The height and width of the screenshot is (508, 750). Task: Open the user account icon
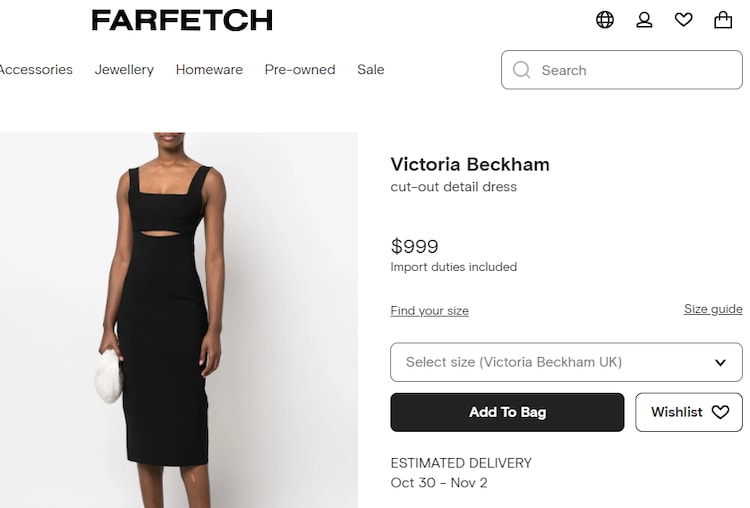pos(645,20)
